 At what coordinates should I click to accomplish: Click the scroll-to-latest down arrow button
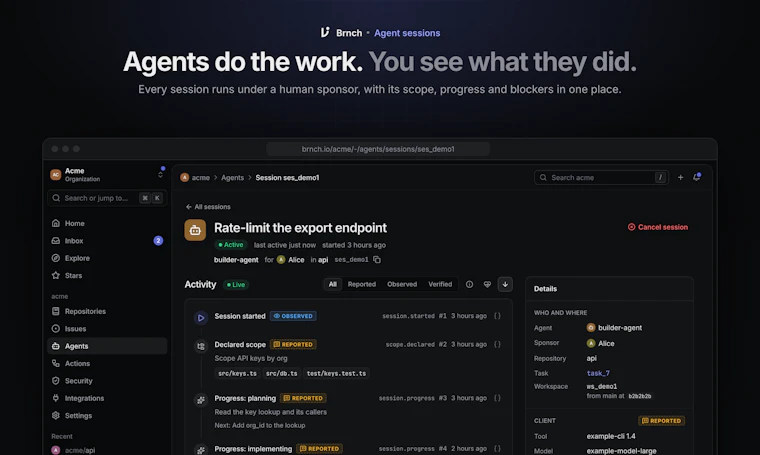[505, 284]
